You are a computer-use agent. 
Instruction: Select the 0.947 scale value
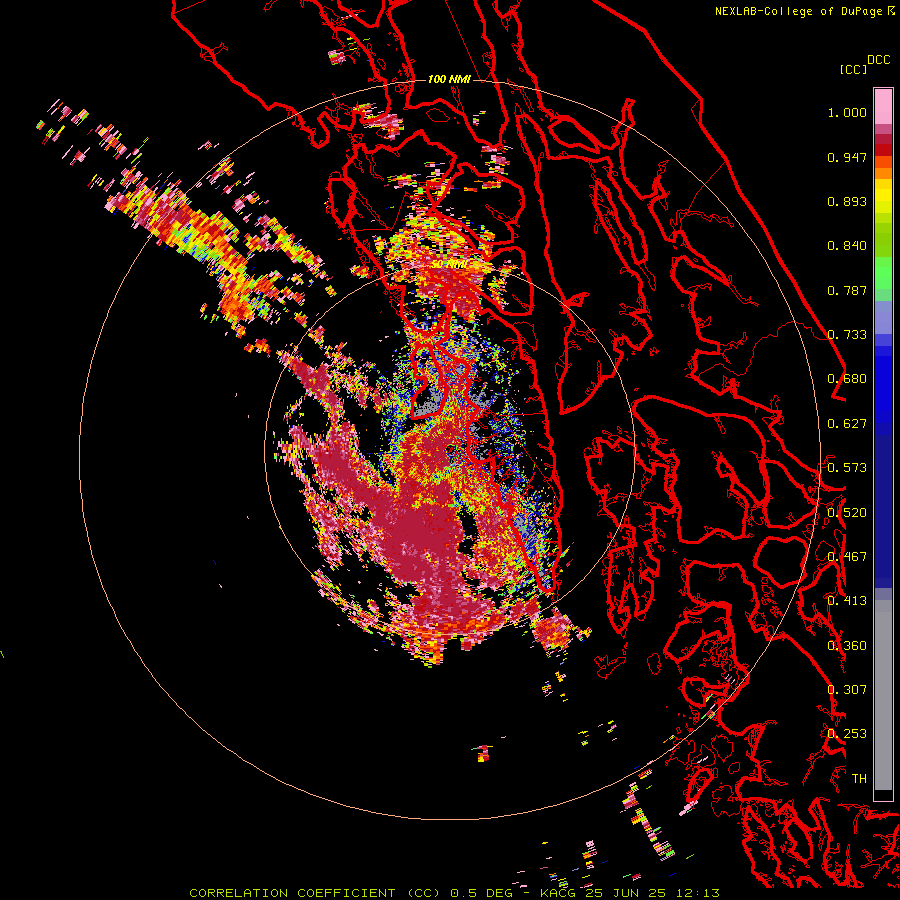[847, 157]
